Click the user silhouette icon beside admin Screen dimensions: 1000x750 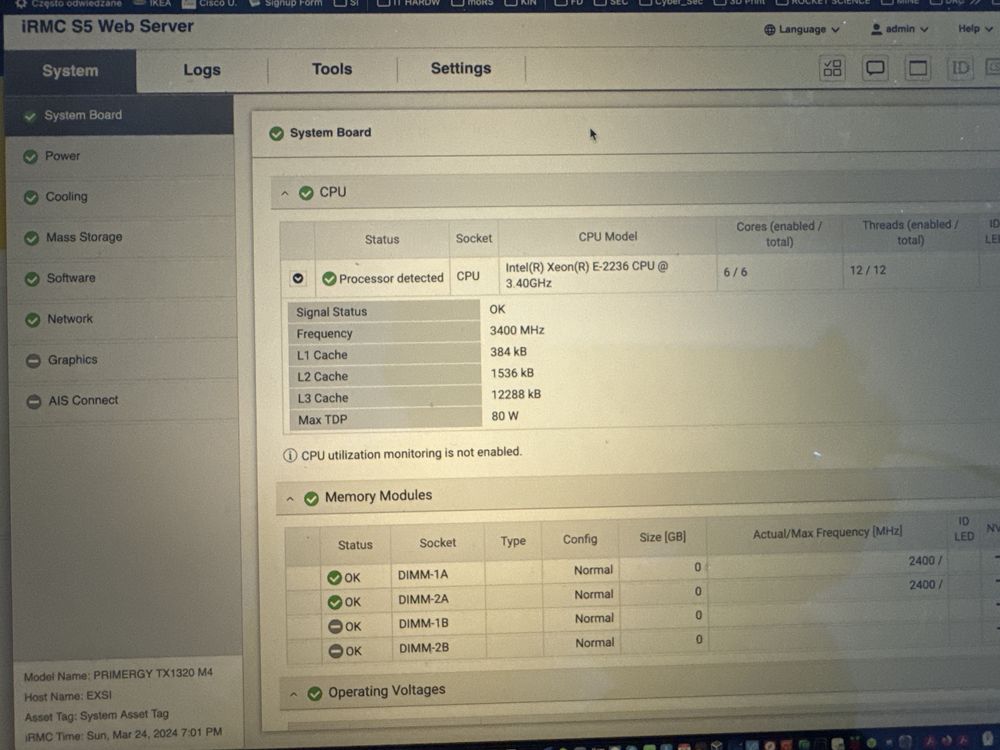click(x=876, y=29)
